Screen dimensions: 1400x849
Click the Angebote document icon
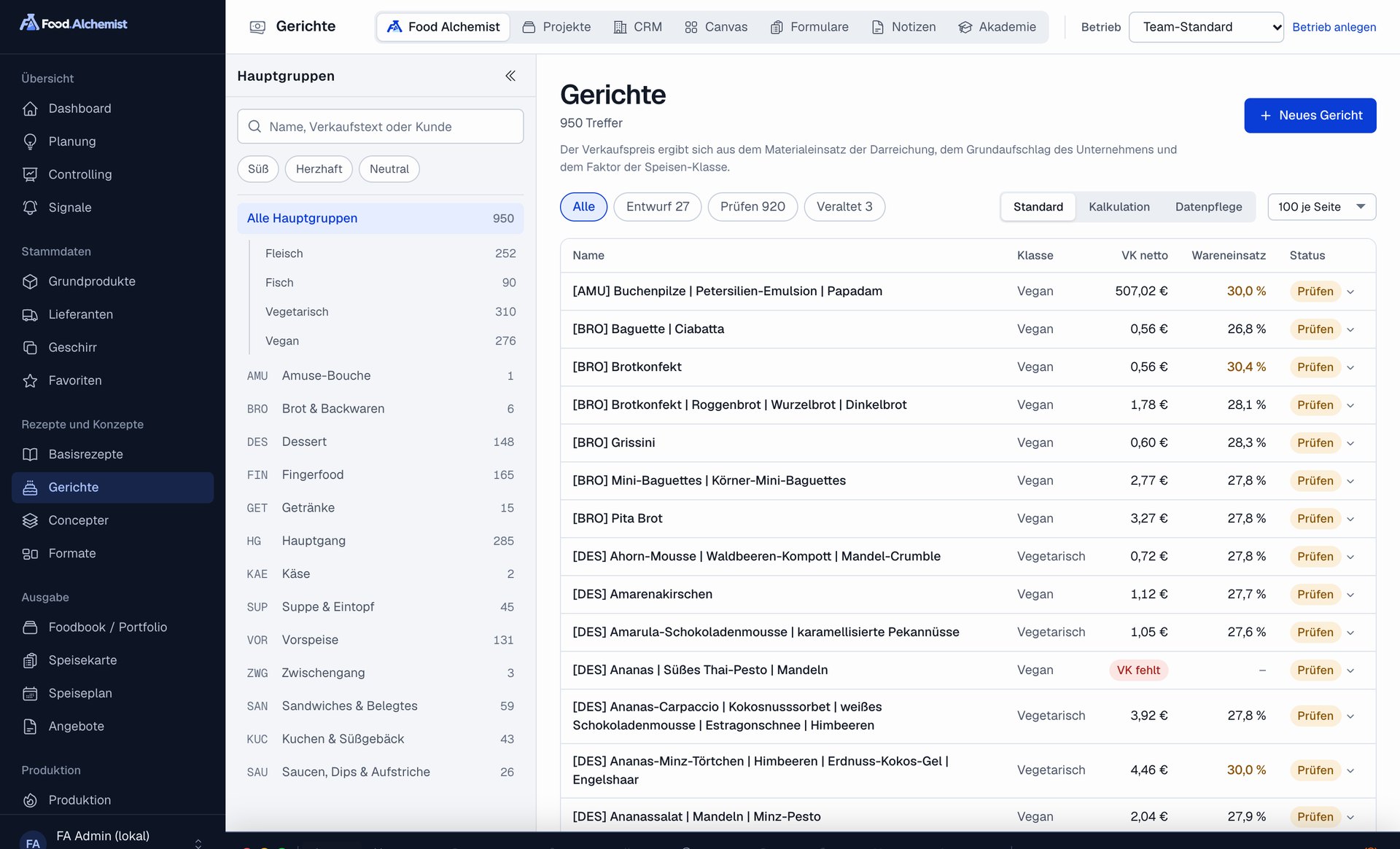30,727
